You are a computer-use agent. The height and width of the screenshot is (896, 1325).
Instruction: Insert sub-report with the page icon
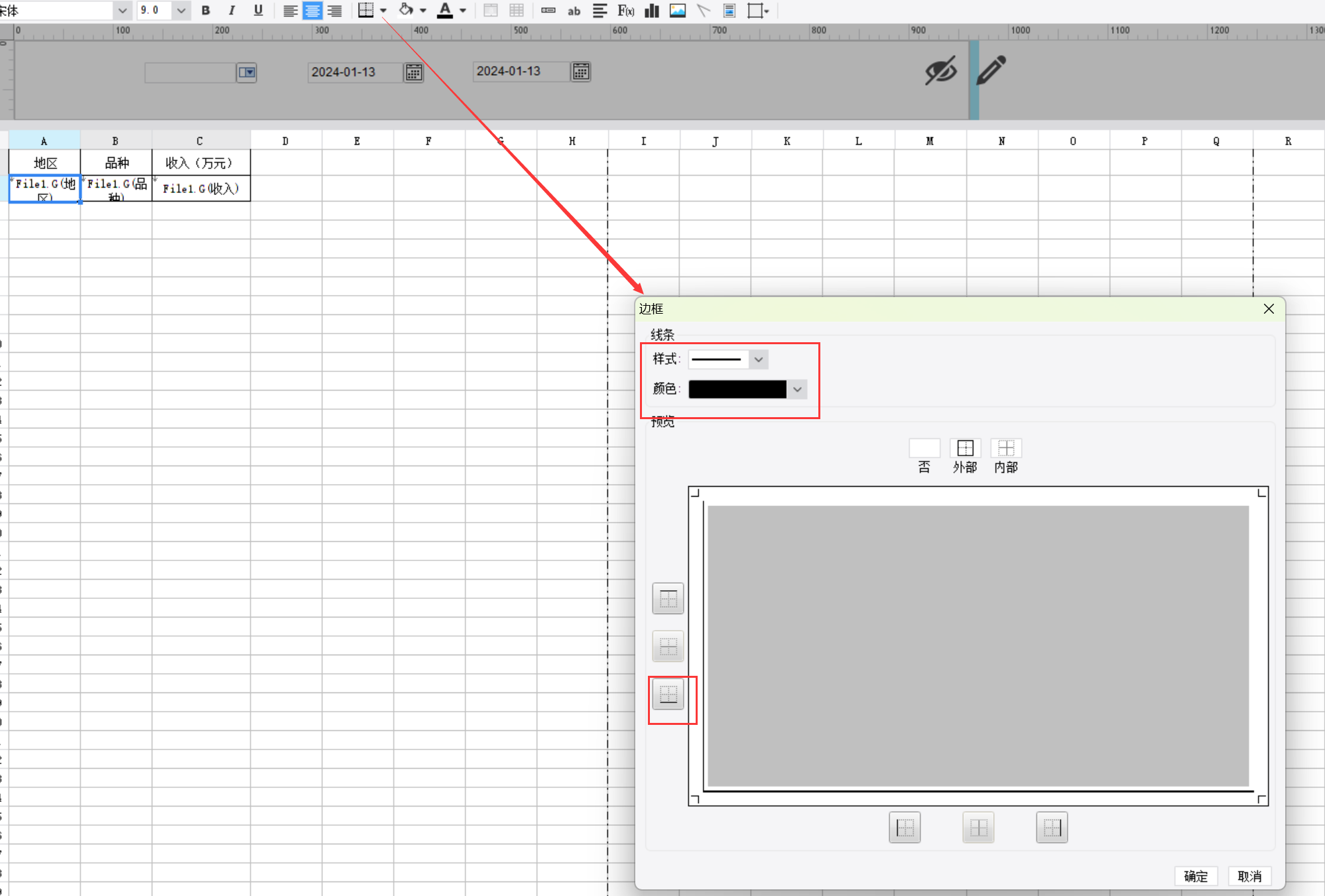(729, 11)
